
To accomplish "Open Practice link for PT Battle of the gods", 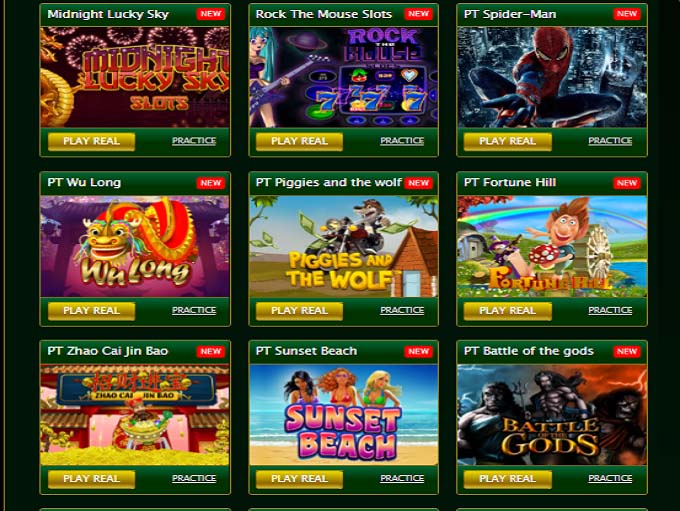I will coord(610,478).
